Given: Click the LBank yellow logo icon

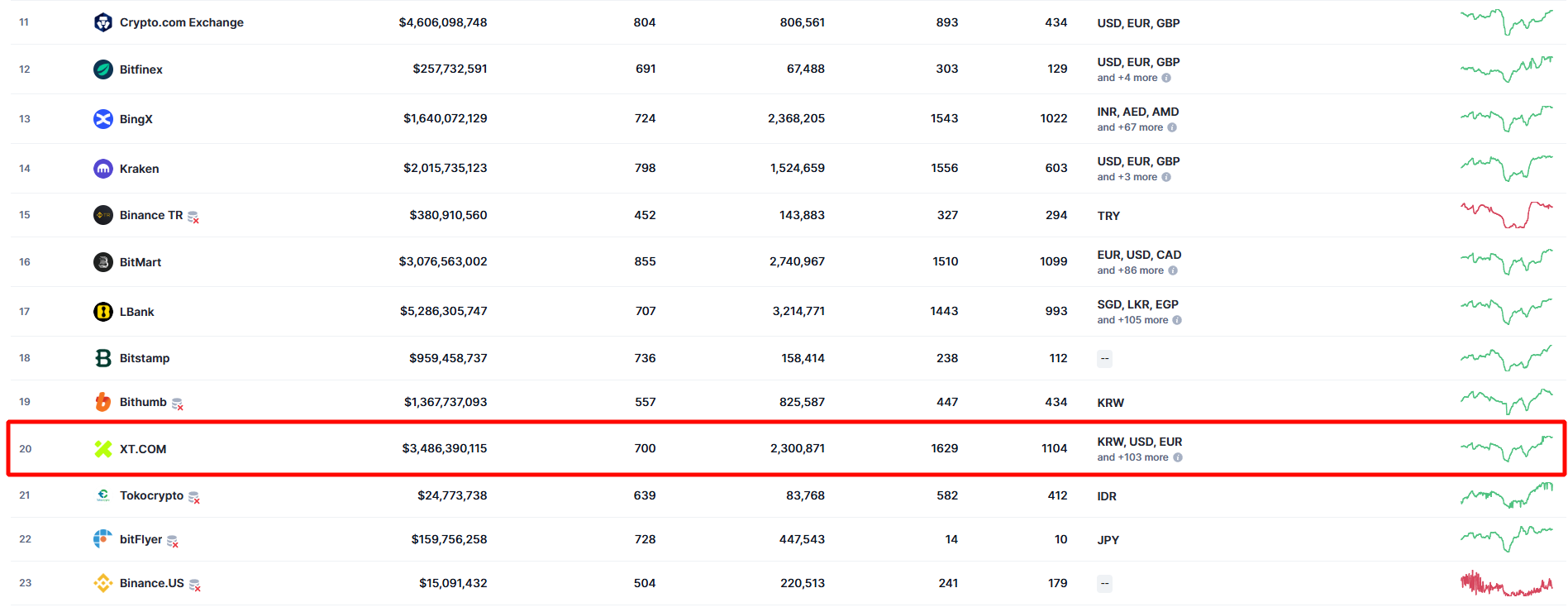Looking at the screenshot, I should [102, 312].
